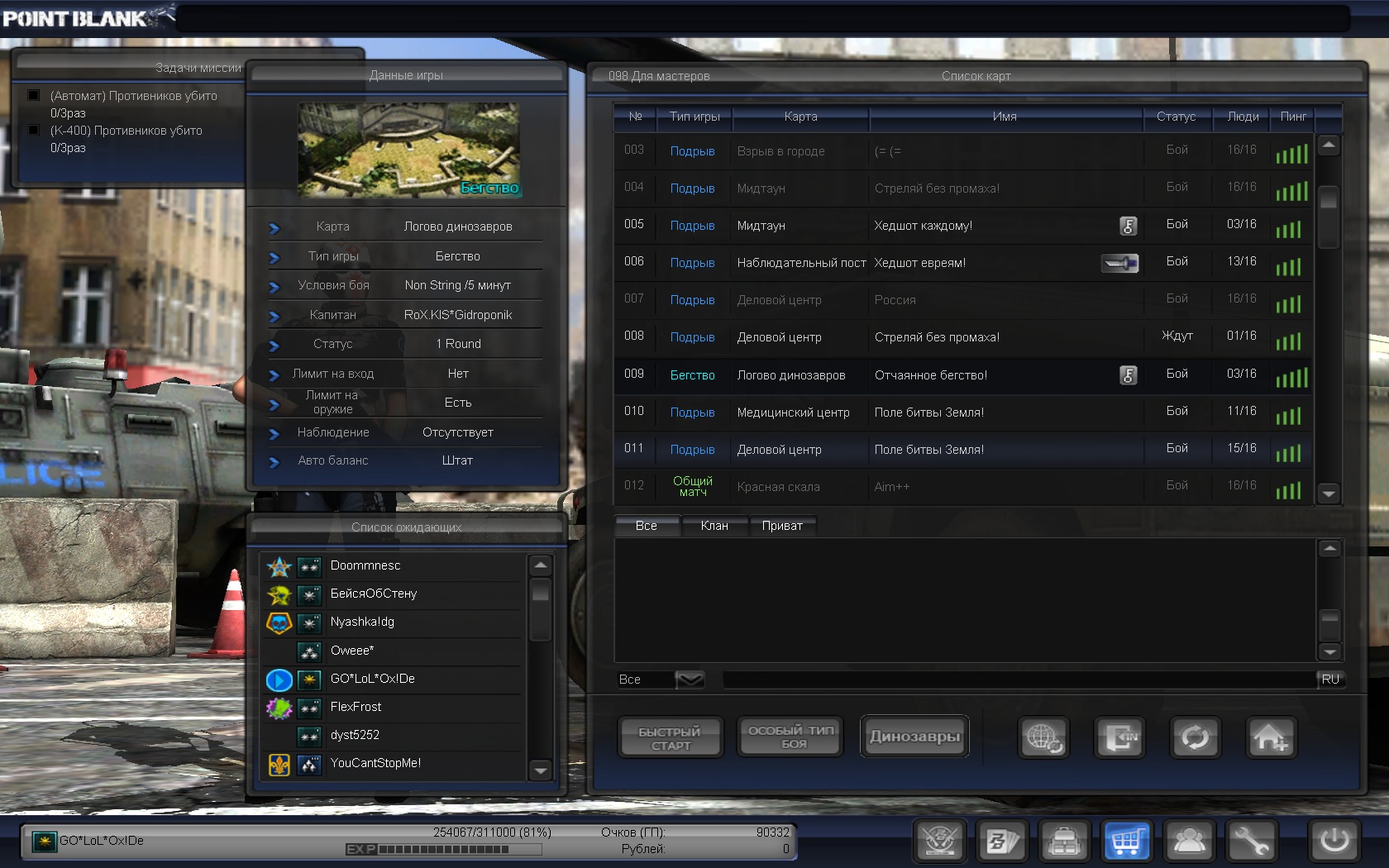Click the power exit icon
The height and width of the screenshot is (868, 1389).
[1334, 842]
